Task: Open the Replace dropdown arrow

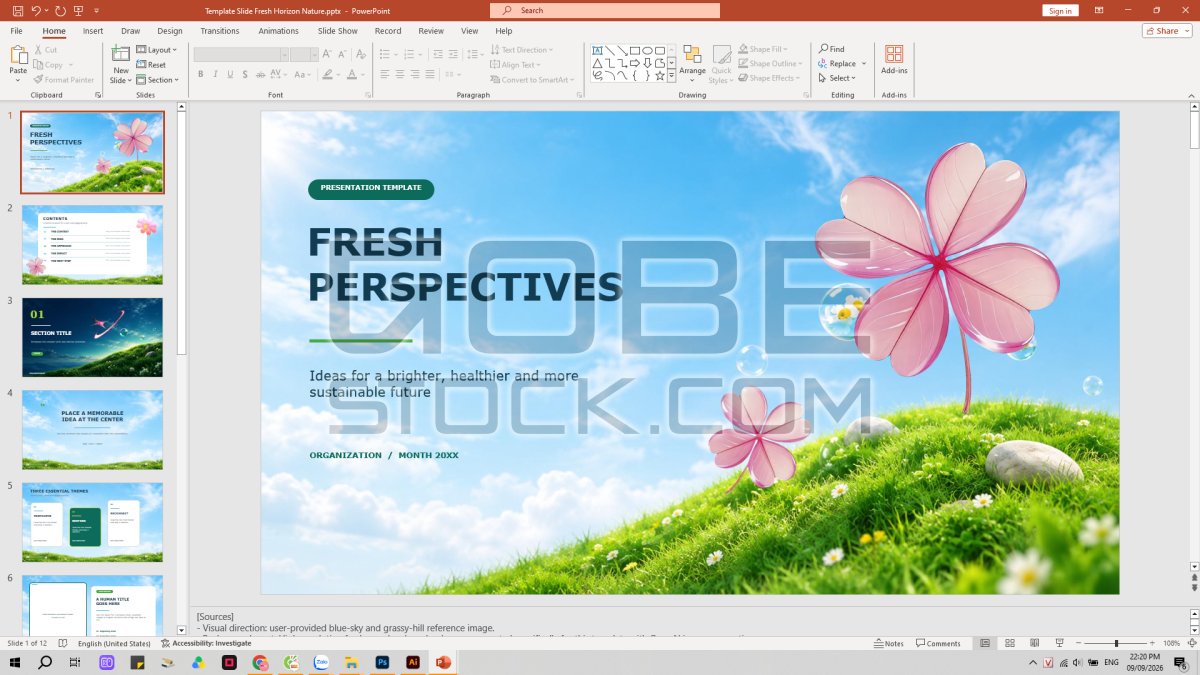Action: [864, 64]
